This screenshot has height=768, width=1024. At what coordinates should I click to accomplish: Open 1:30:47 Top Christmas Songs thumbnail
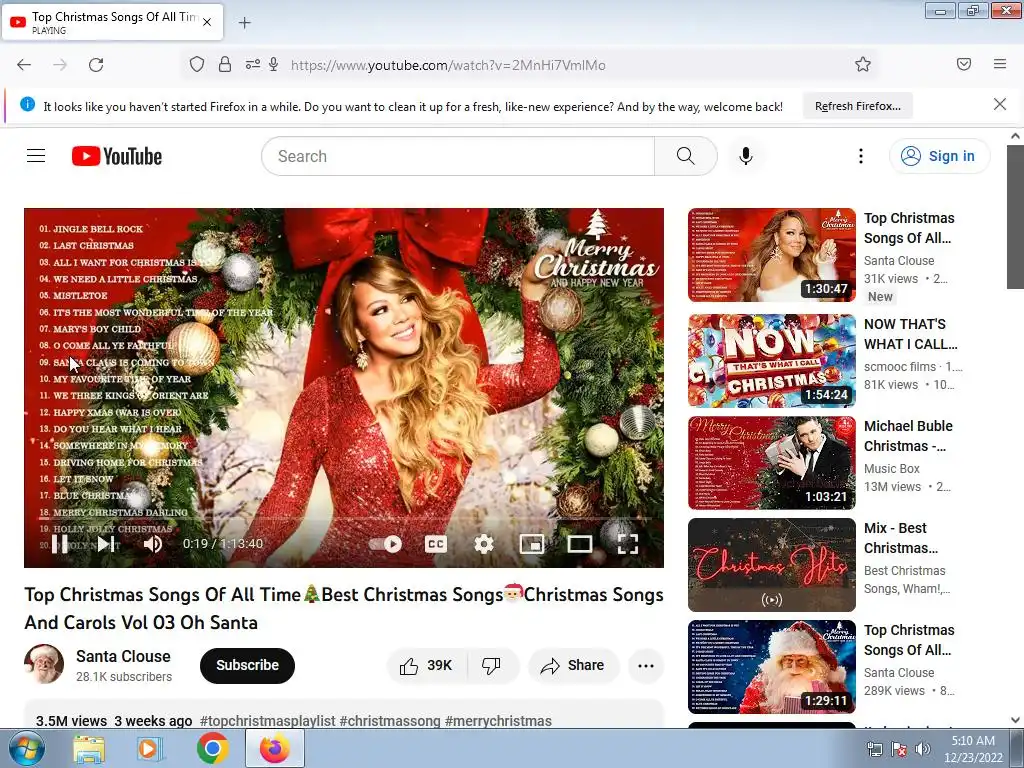772,255
